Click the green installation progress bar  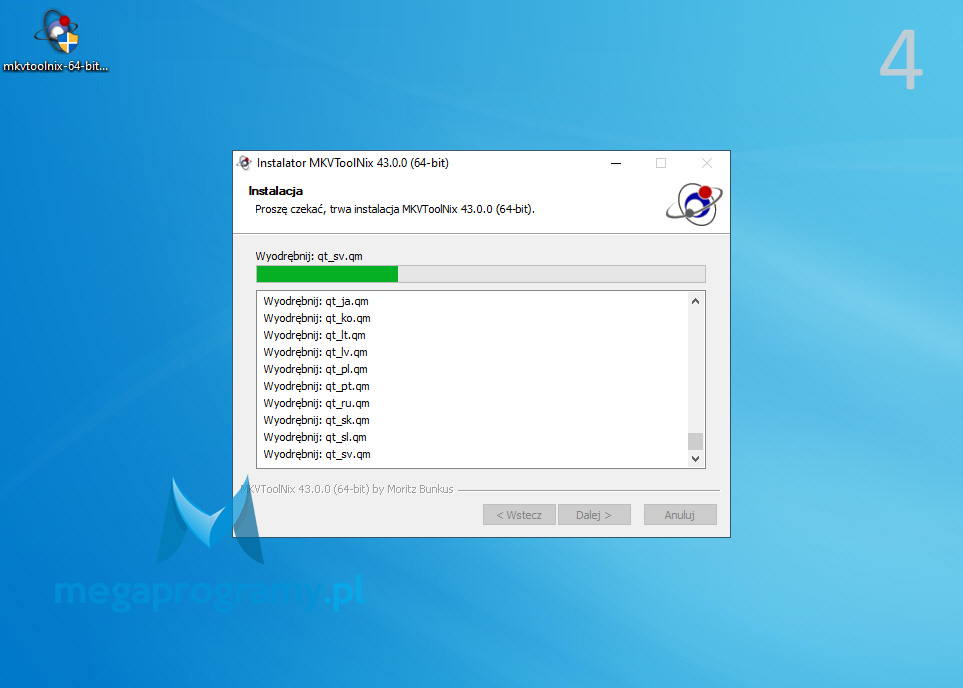click(x=481, y=274)
